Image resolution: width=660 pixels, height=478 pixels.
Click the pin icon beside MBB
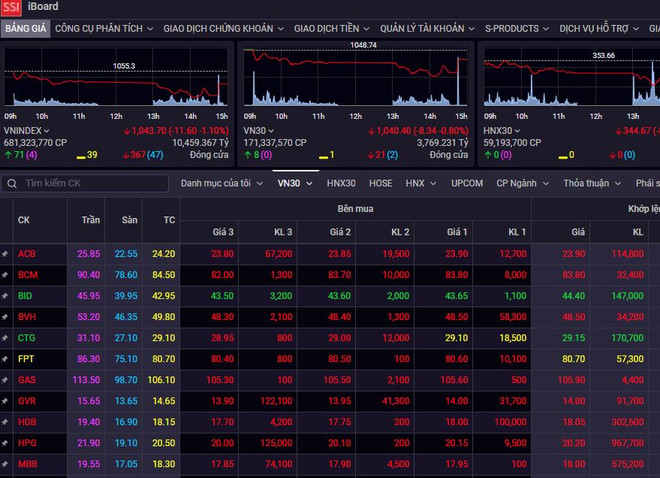tap(5, 464)
